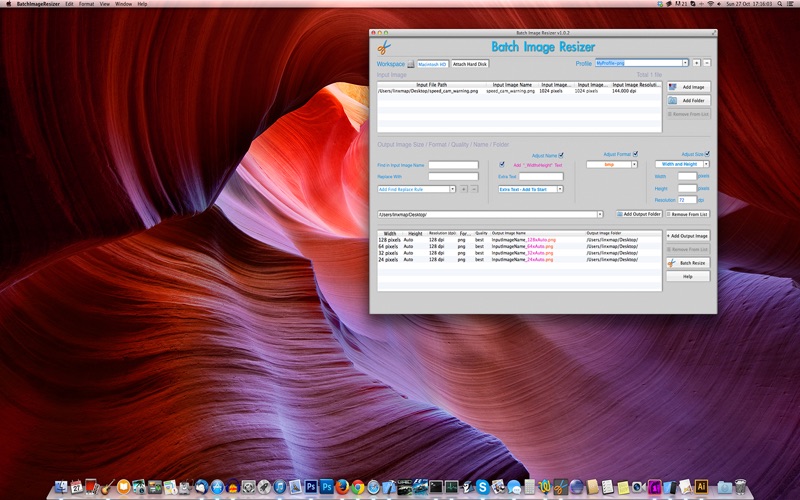
Task: Open the Format menu in menu bar
Action: click(x=87, y=4)
